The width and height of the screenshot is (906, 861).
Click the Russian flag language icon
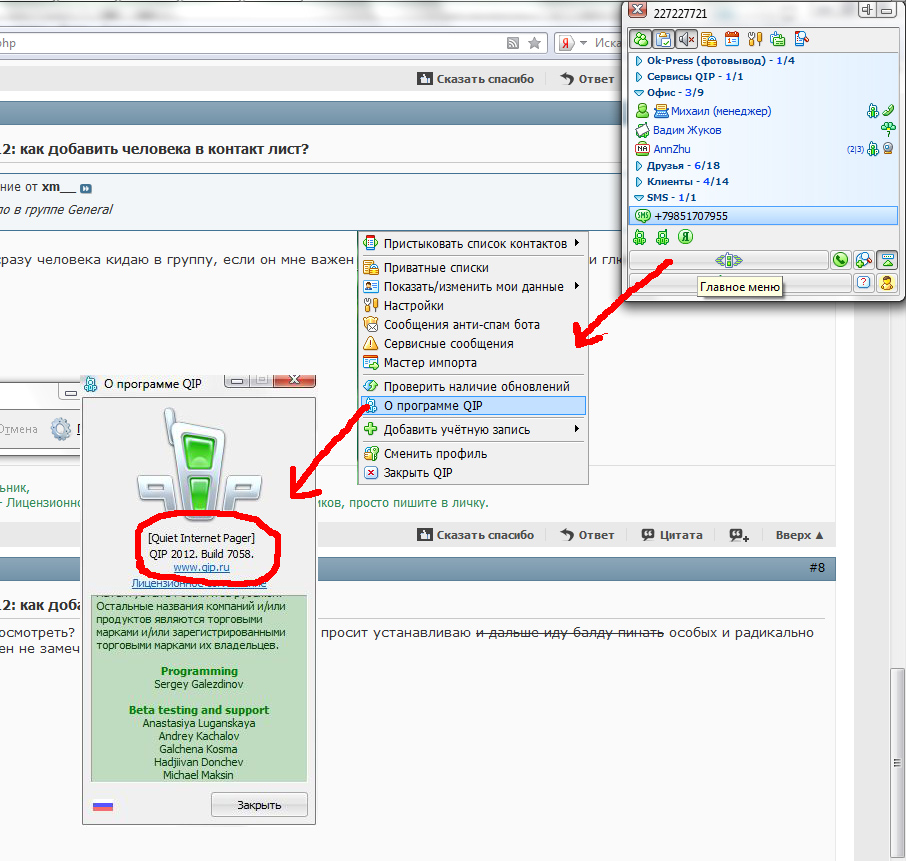point(103,806)
